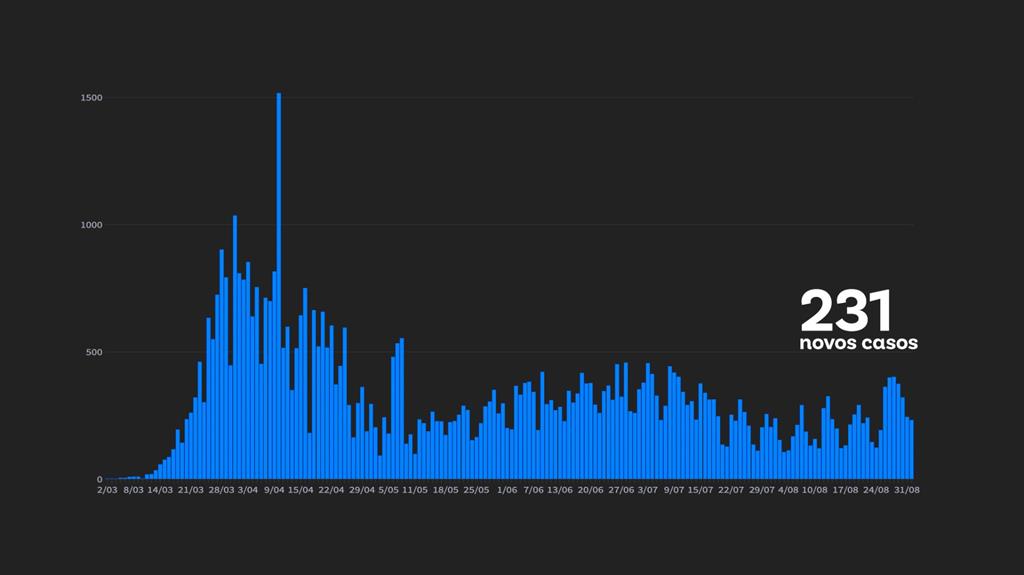Click the 9/04 date label
Image resolution: width=1024 pixels, height=575 pixels.
[x=275, y=491]
